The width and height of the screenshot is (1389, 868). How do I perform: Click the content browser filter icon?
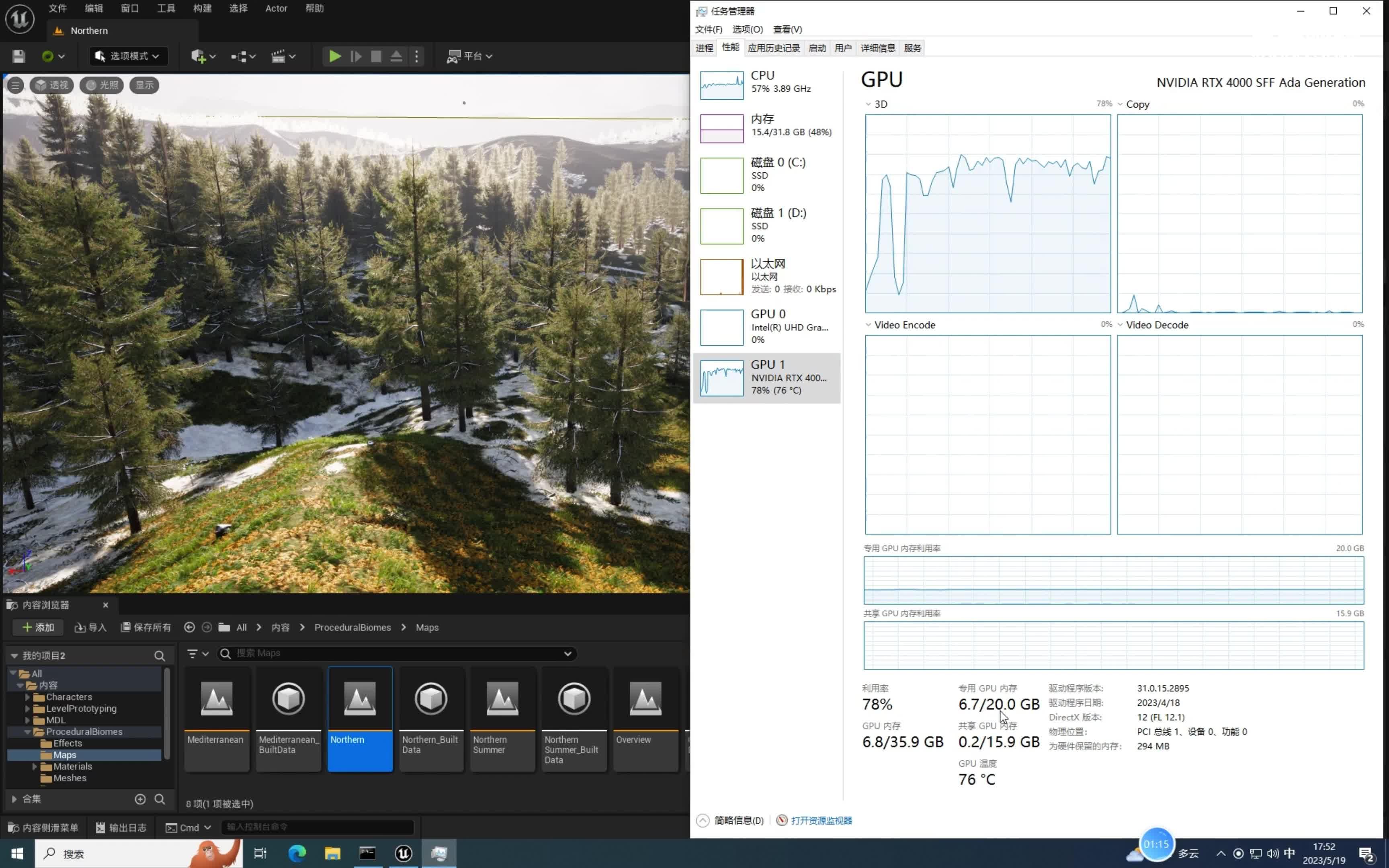coord(193,654)
